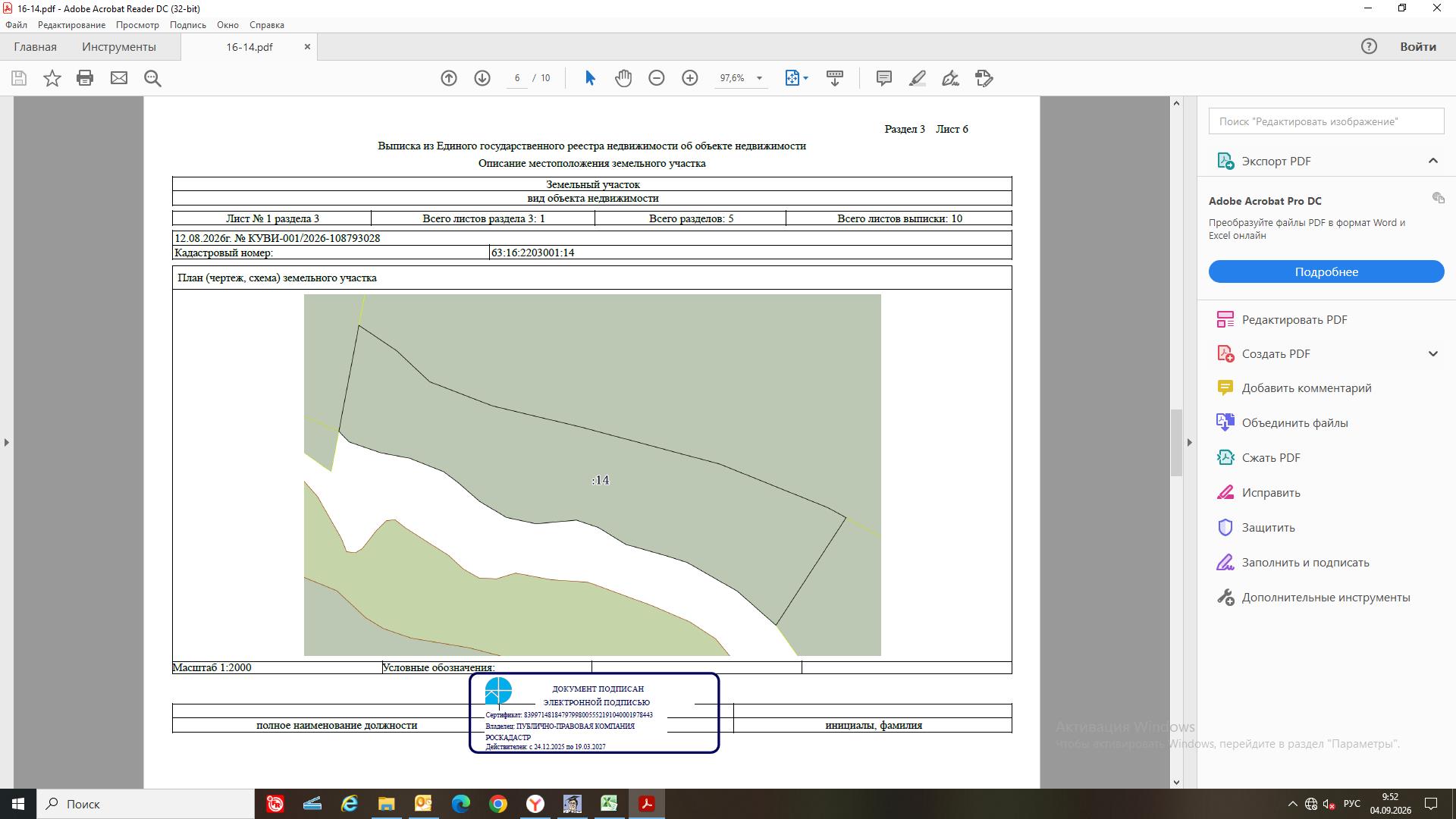Click the page number input field
Viewport: 1456px width, 819px height.
point(517,78)
